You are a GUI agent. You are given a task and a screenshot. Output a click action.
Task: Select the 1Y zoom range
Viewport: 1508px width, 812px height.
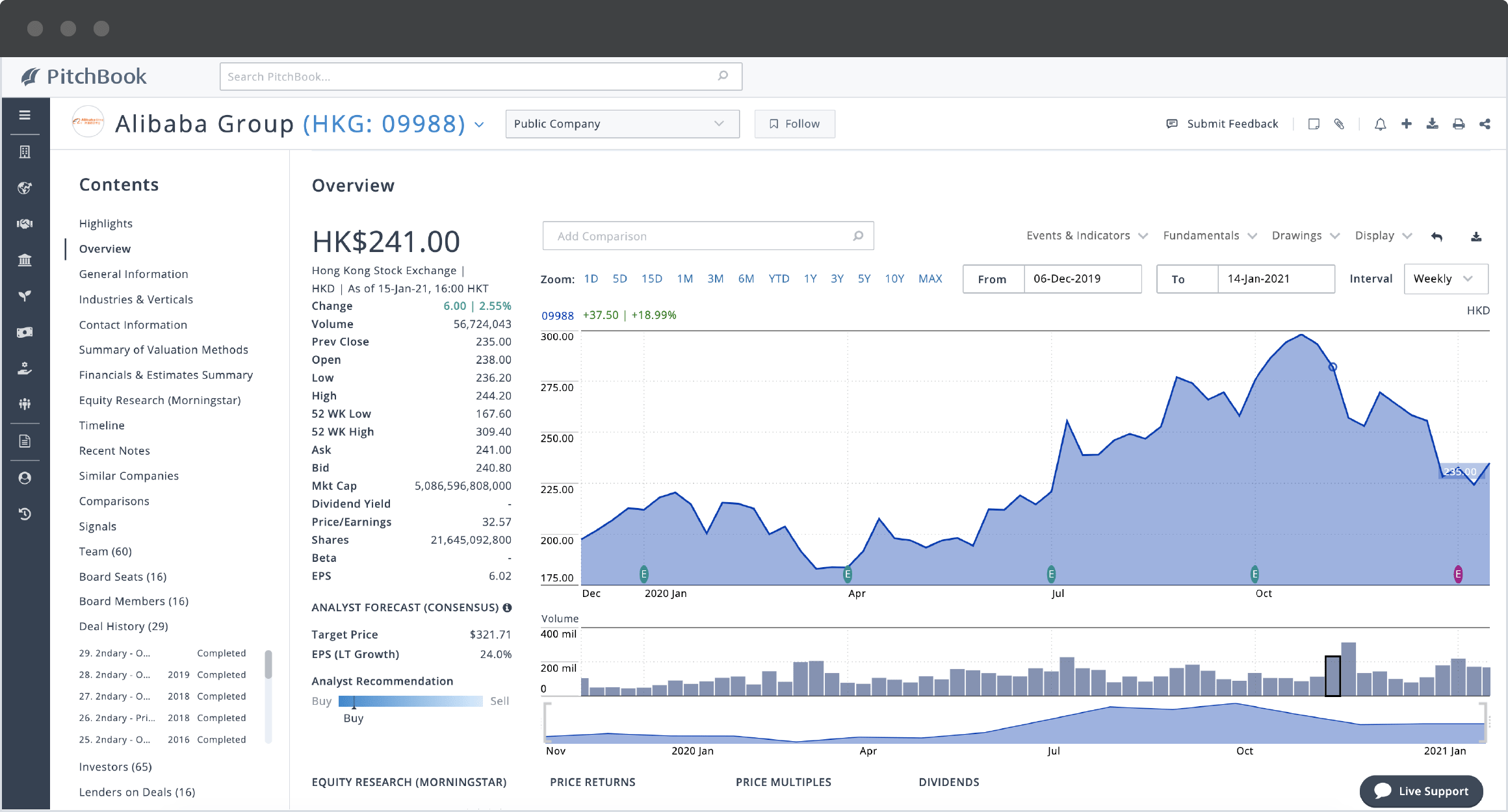(810, 278)
